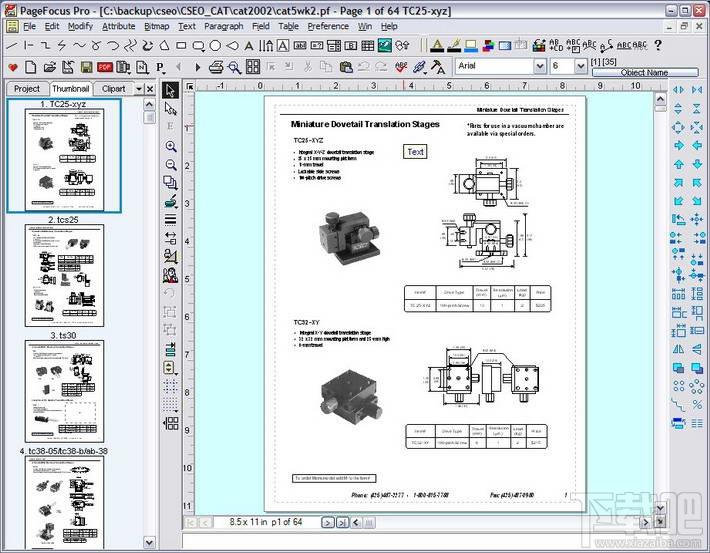Run the ABC spell check icon
This screenshot has width=710, height=553.
coord(401,67)
